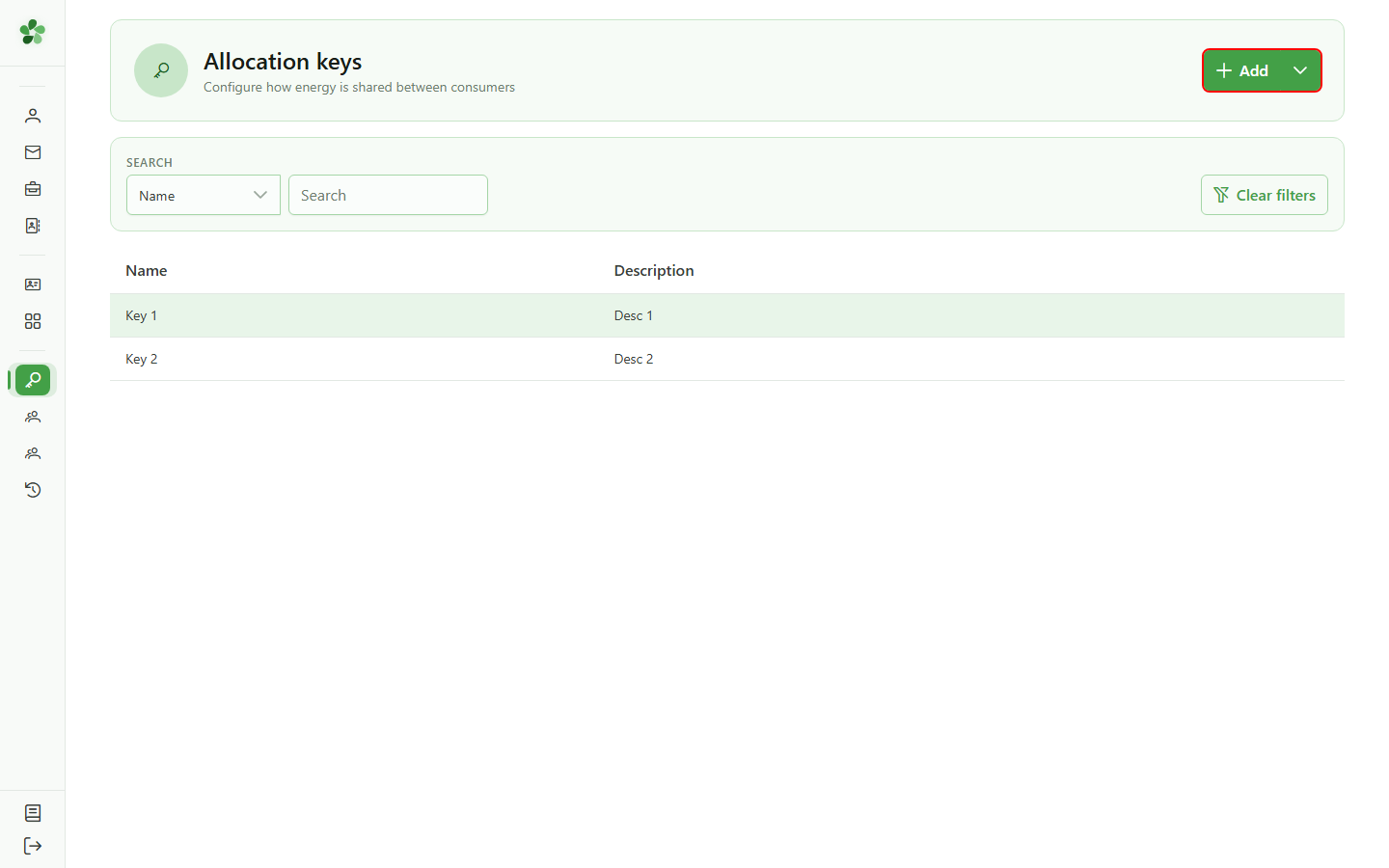Click the logout arrow icon
Screen dimensions: 1389x868
33,846
